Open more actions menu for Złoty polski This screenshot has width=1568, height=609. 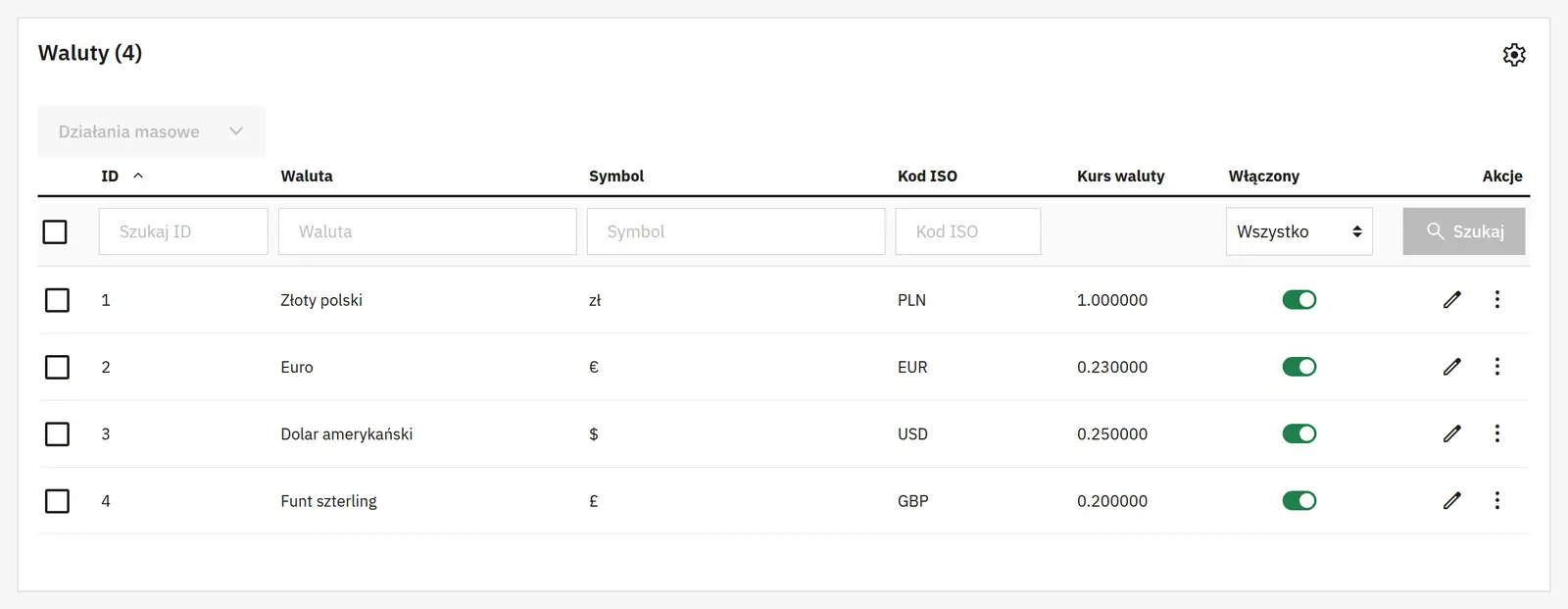[1497, 299]
